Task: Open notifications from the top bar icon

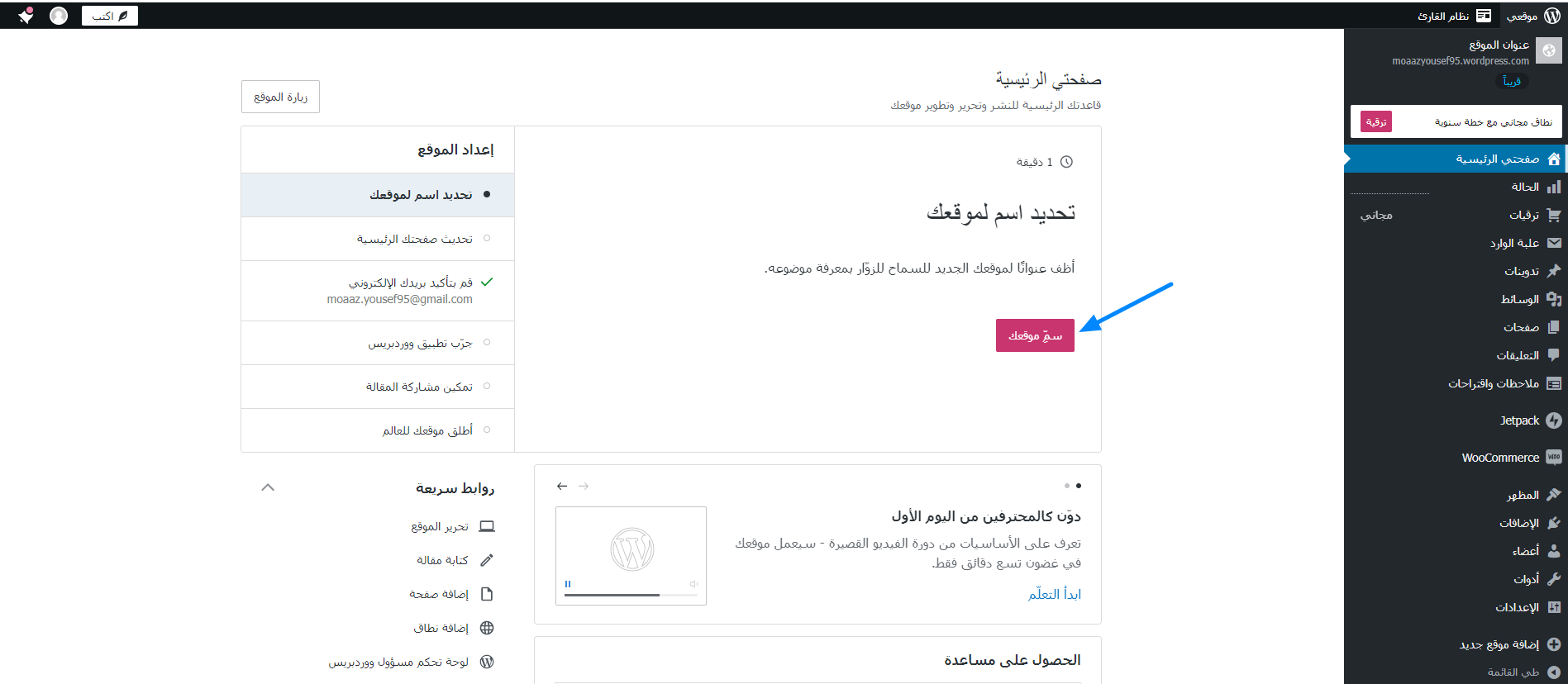Action: pyautogui.click(x=26, y=16)
